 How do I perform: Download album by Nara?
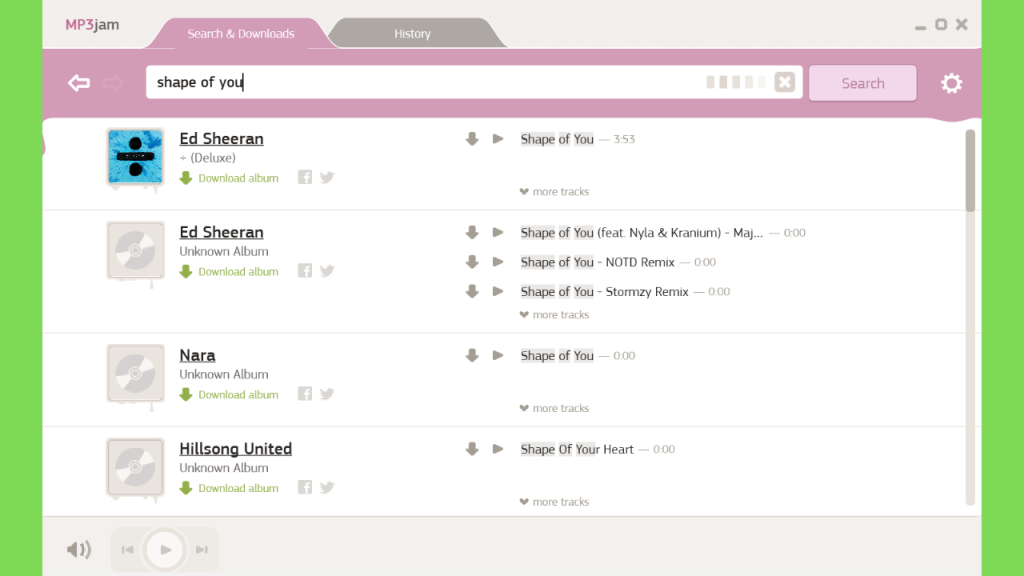(x=229, y=394)
